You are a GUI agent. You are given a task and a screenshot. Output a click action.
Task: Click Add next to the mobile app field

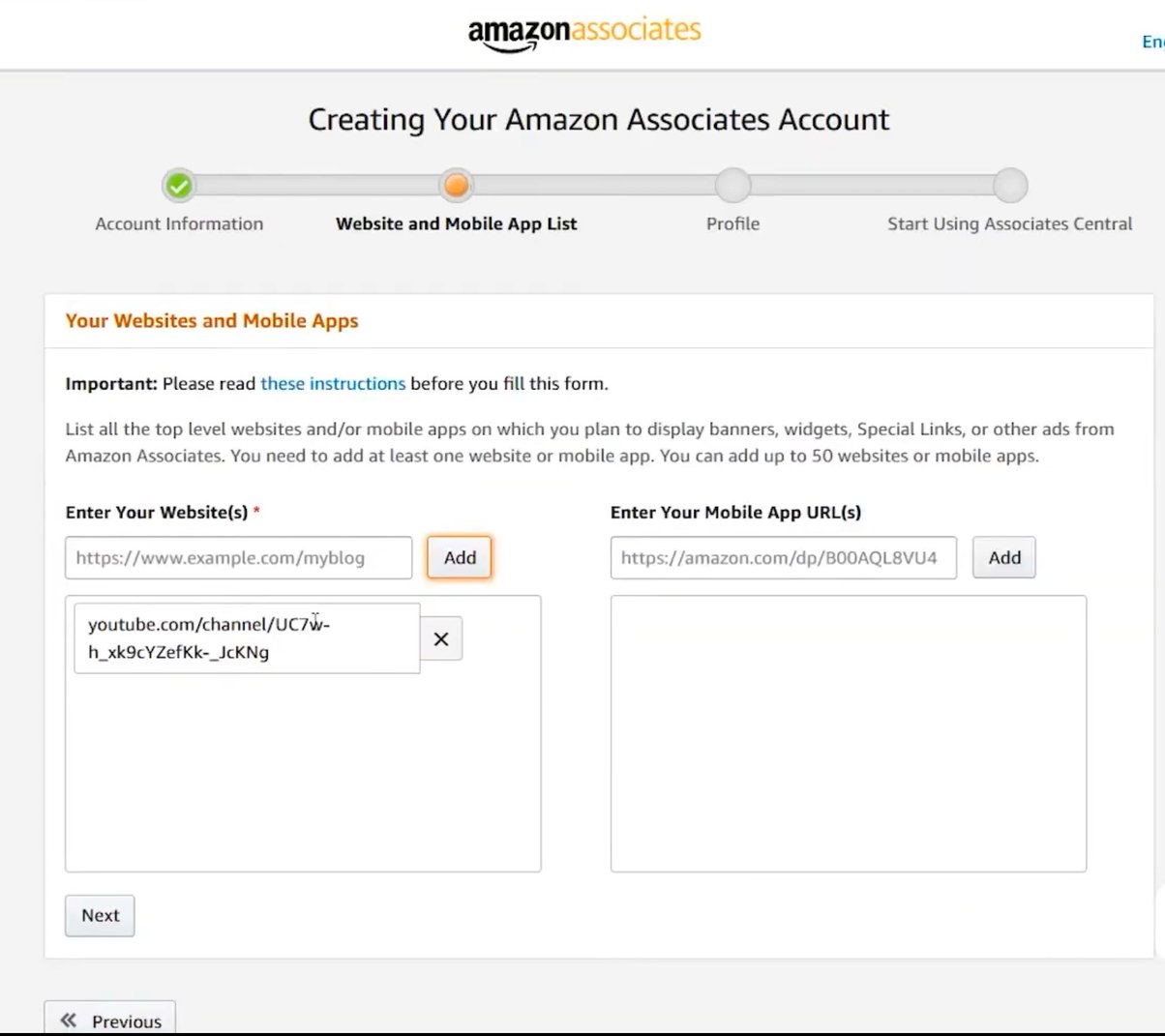1004,558
